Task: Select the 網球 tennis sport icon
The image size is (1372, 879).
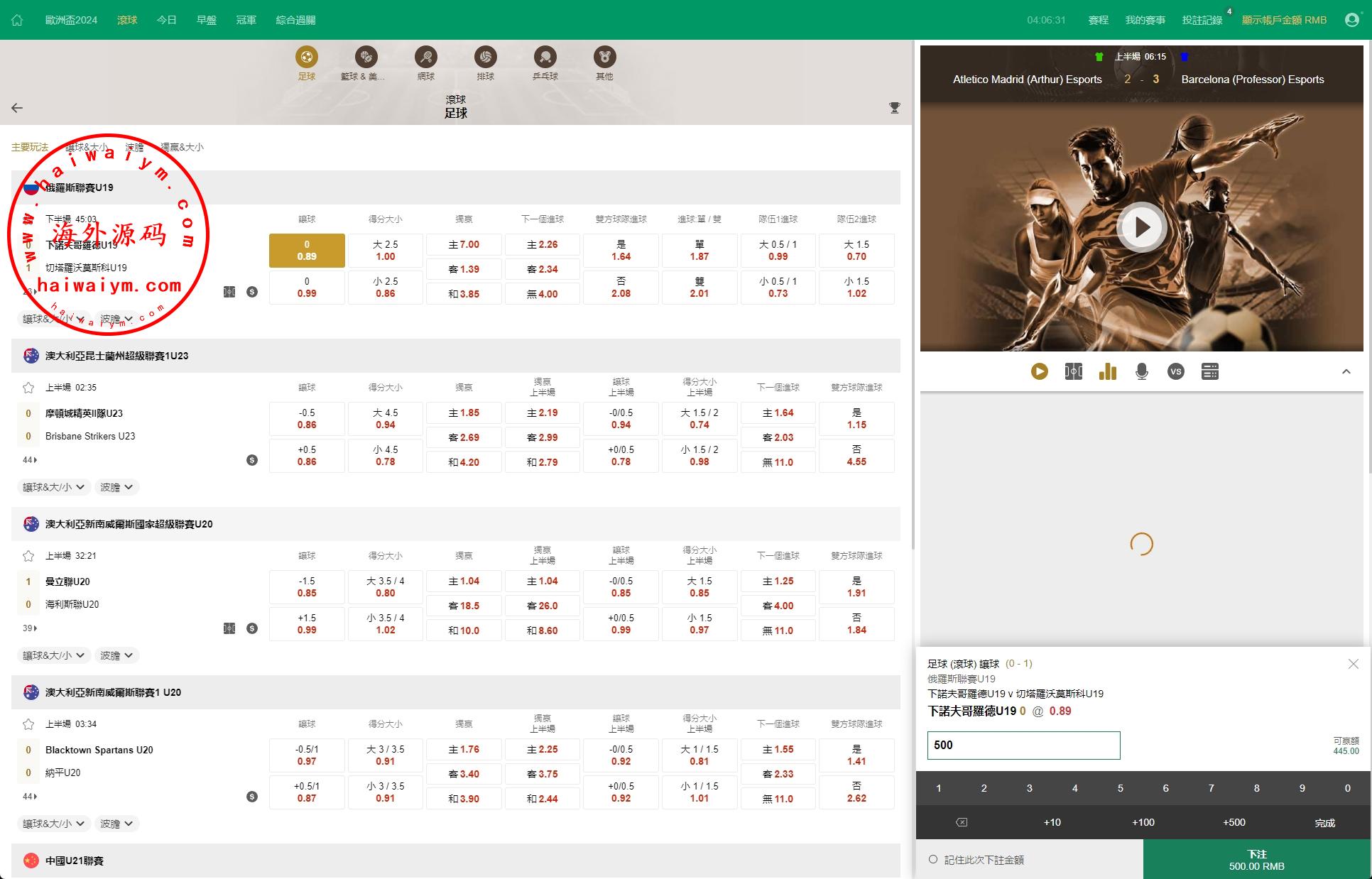Action: [425, 57]
